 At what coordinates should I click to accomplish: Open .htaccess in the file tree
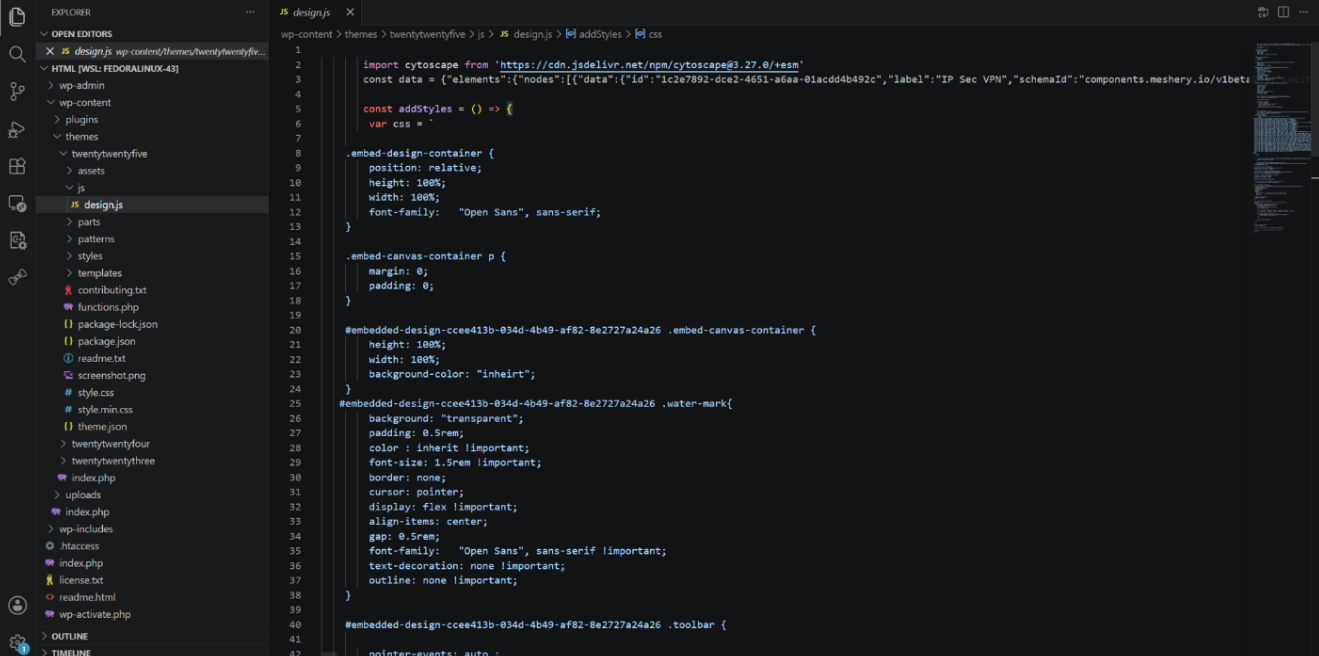[x=79, y=546]
